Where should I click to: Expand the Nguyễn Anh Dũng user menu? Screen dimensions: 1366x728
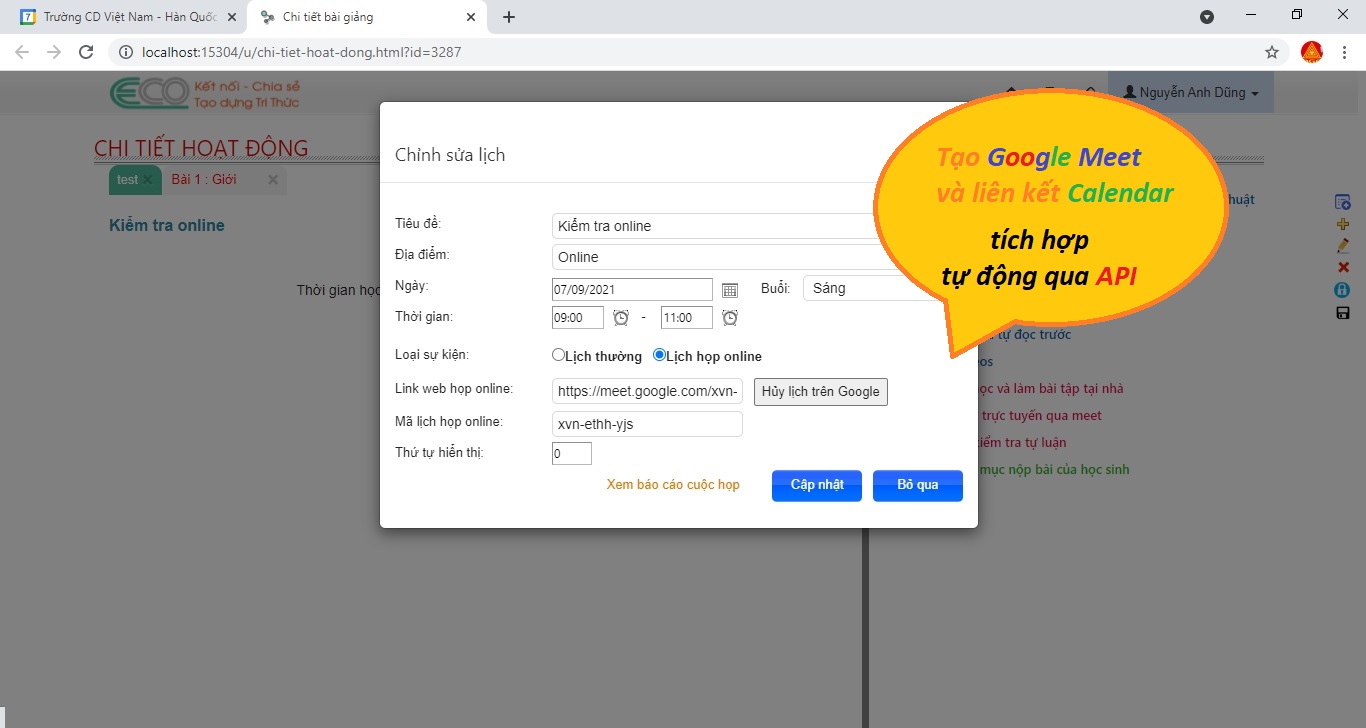pyautogui.click(x=1191, y=92)
